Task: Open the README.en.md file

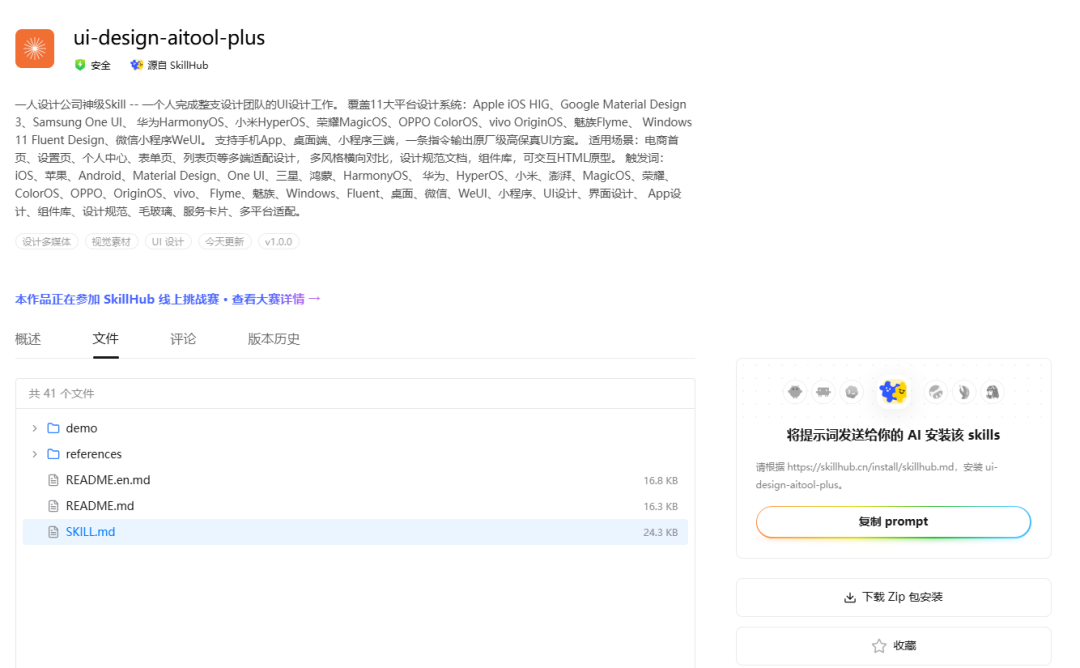Action: (x=355, y=480)
